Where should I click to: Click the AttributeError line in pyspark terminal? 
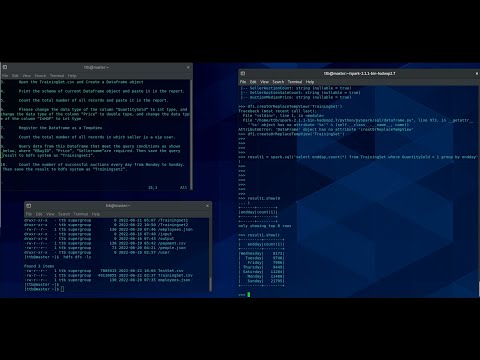tap(326, 129)
